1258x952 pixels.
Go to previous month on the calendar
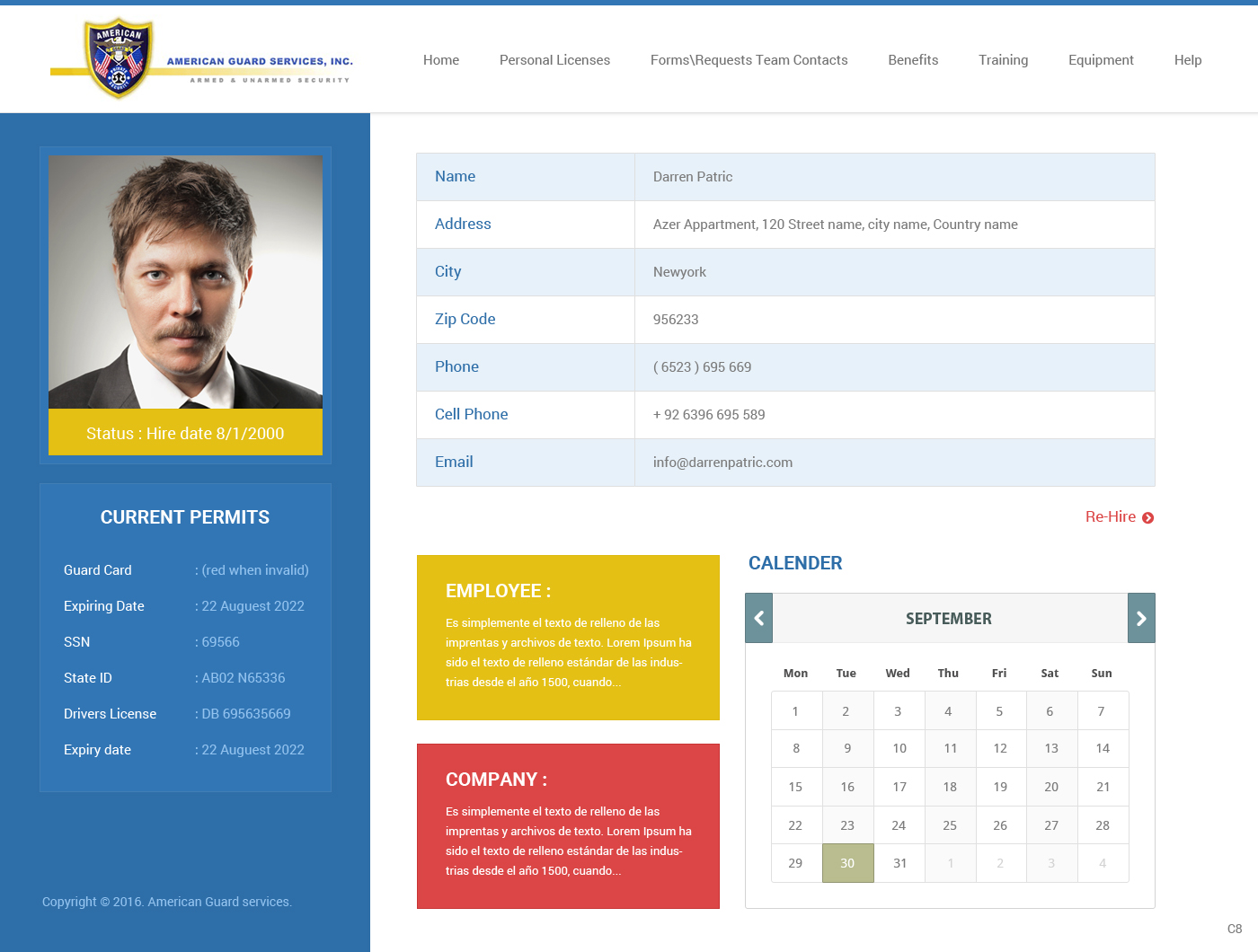pos(757,618)
